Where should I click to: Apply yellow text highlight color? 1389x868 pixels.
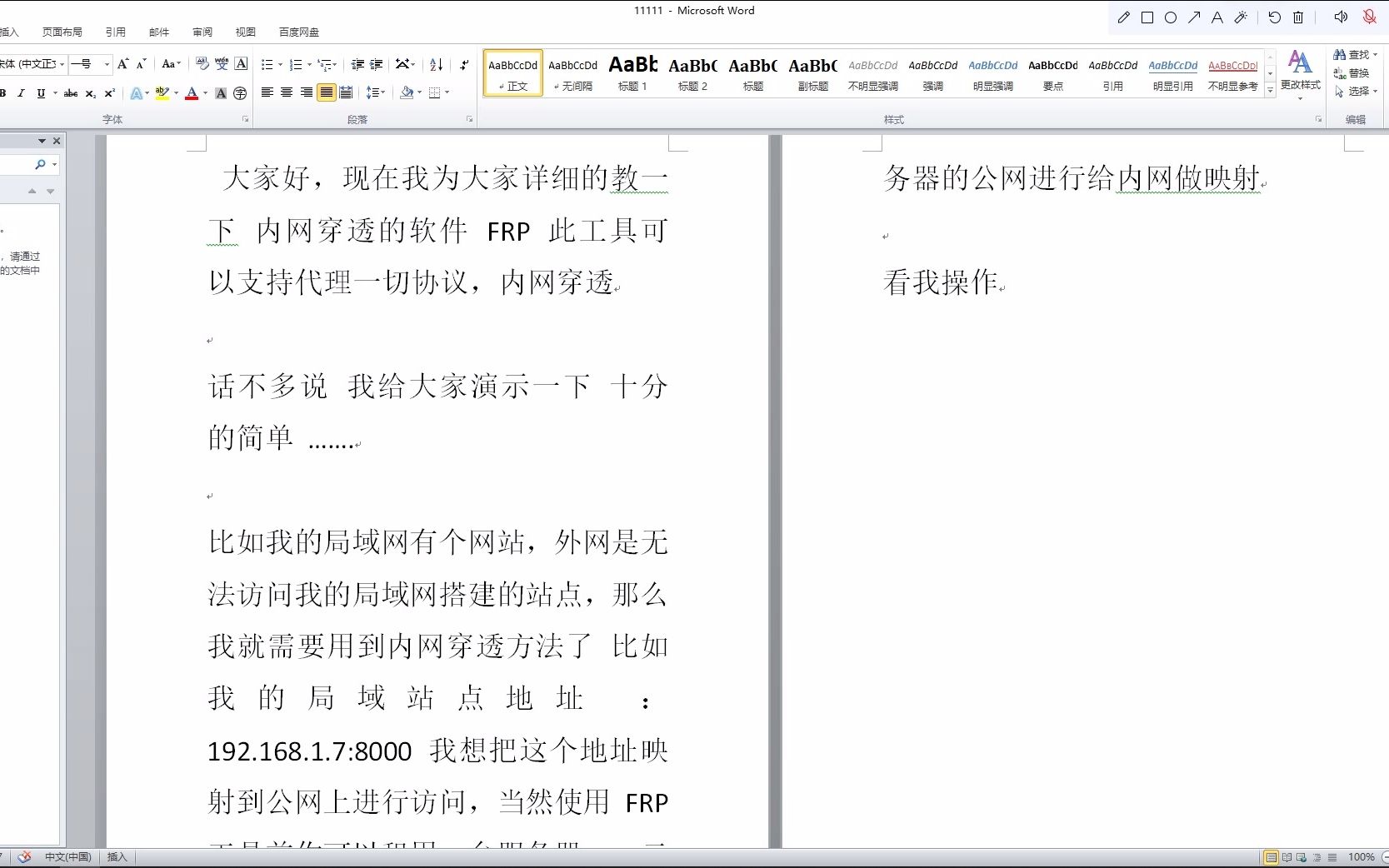[162, 93]
